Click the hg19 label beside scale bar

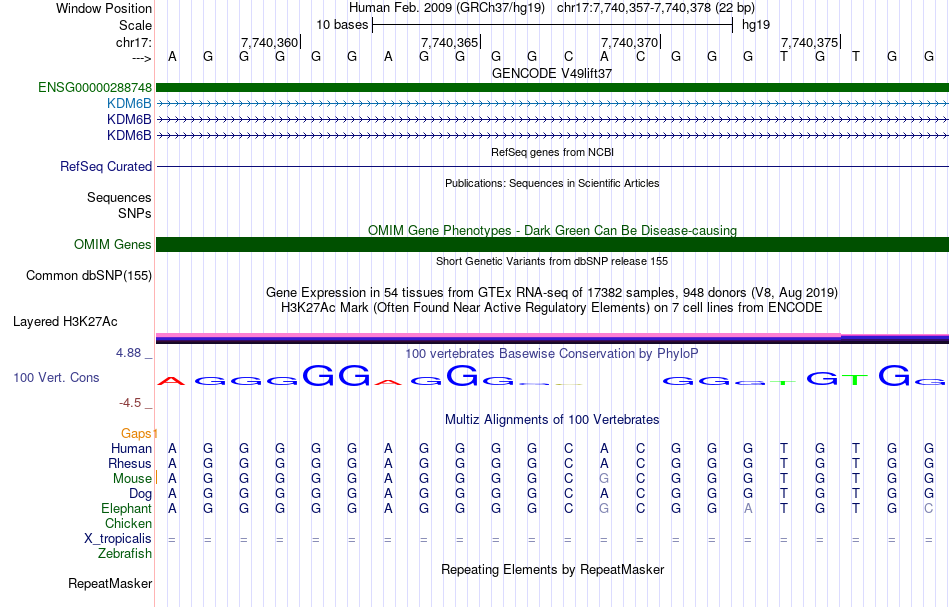click(x=756, y=25)
